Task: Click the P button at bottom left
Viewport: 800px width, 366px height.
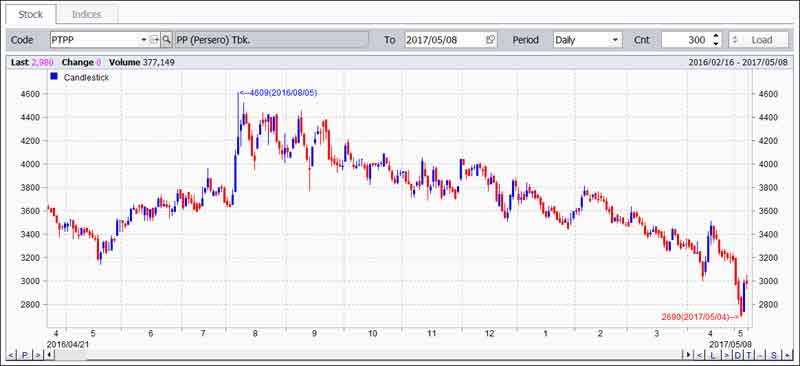Action: coord(24,355)
